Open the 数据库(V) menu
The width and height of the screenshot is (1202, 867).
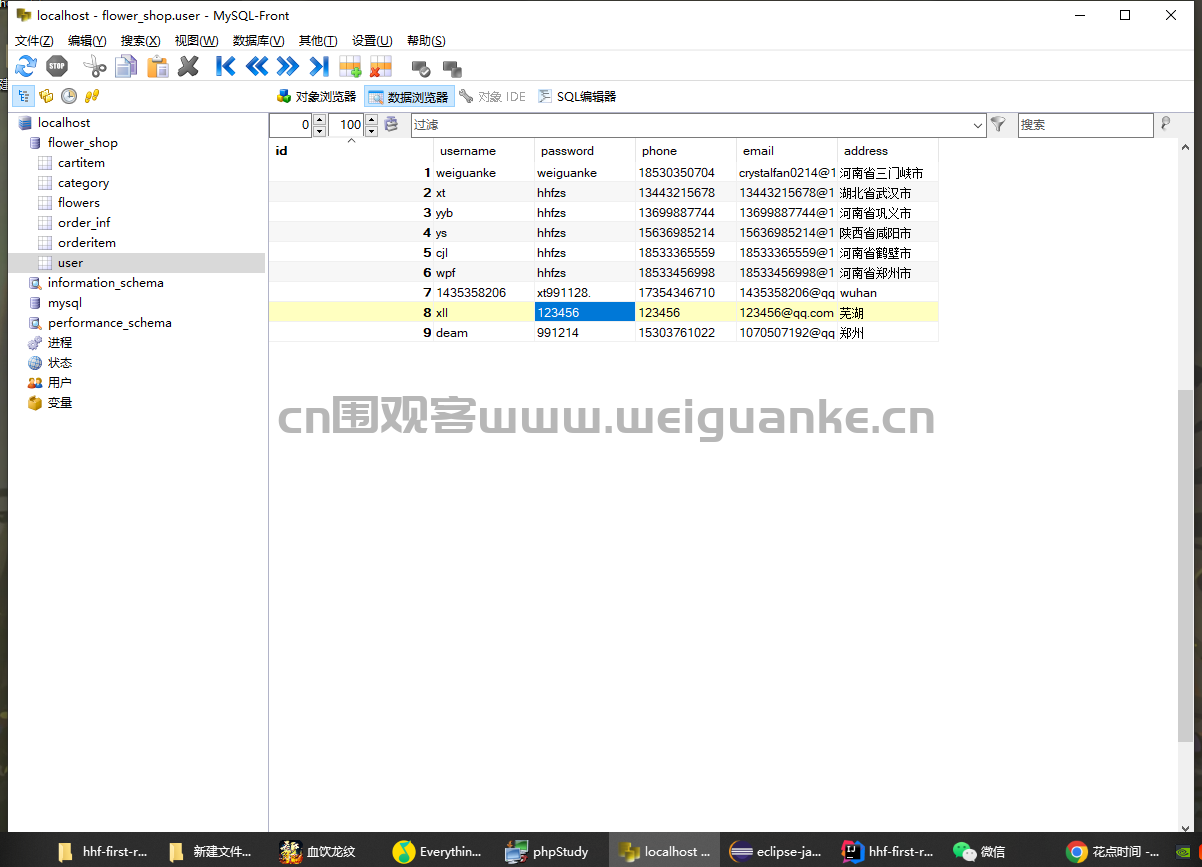click(x=258, y=40)
